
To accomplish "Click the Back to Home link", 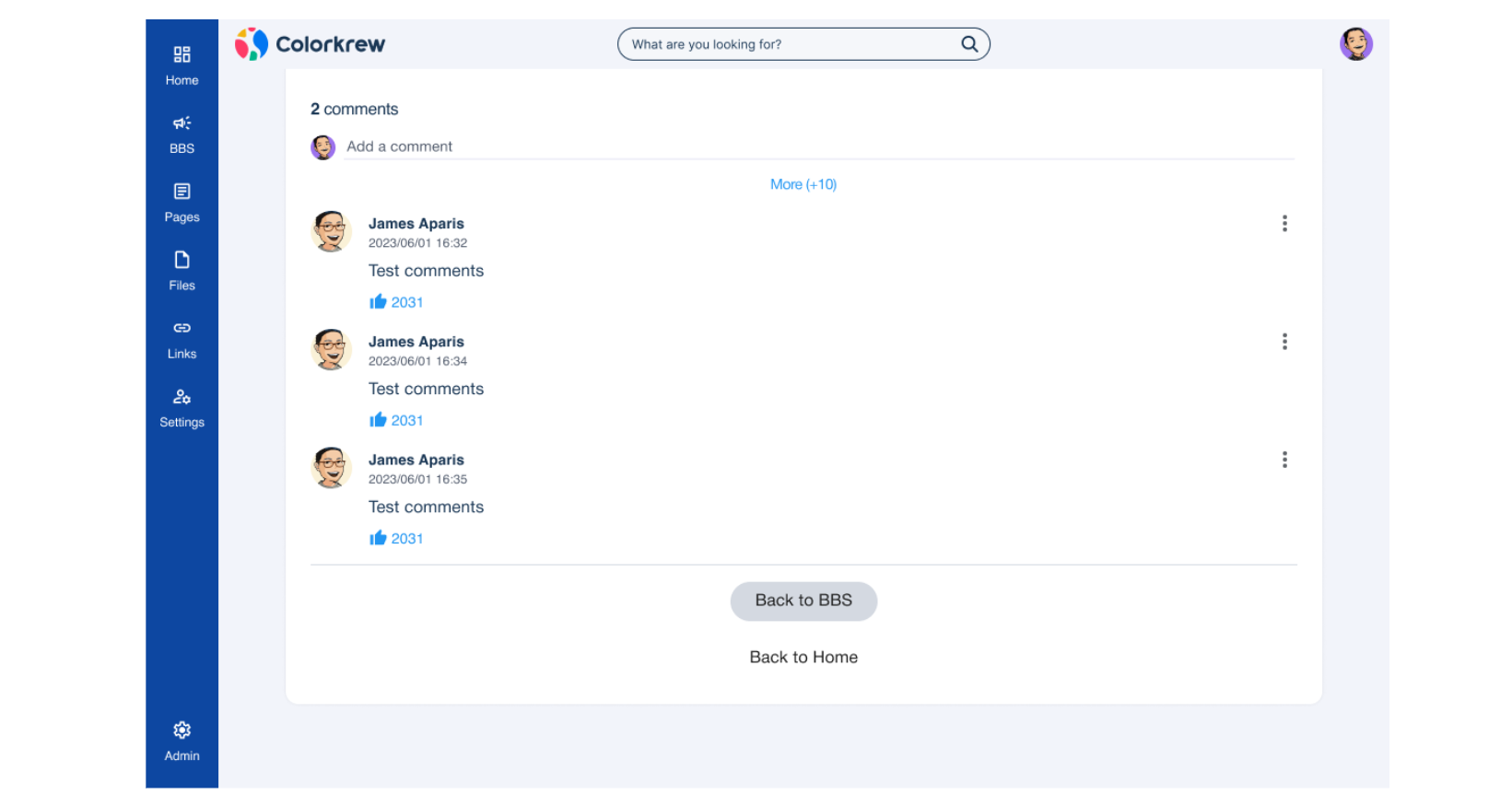I will (x=803, y=657).
